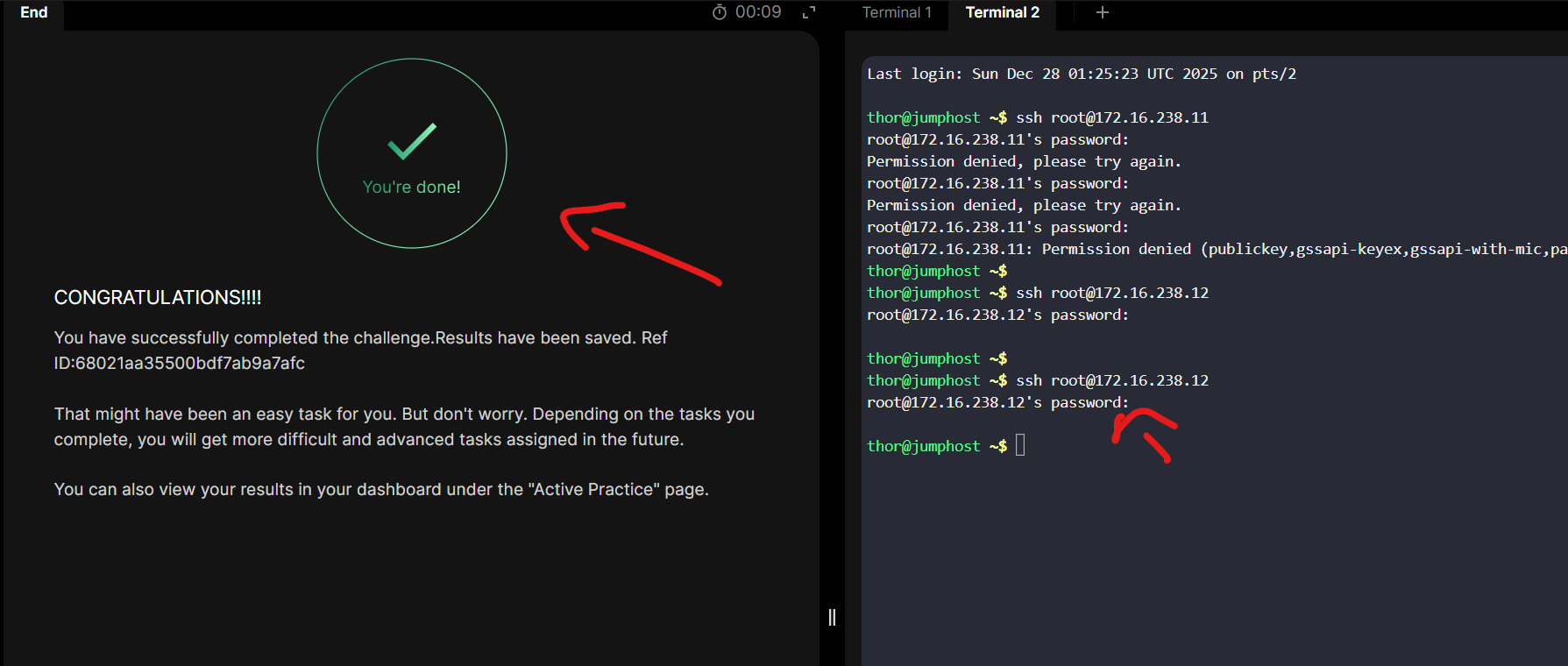Switch to the Terminal 1 tab

point(897,12)
